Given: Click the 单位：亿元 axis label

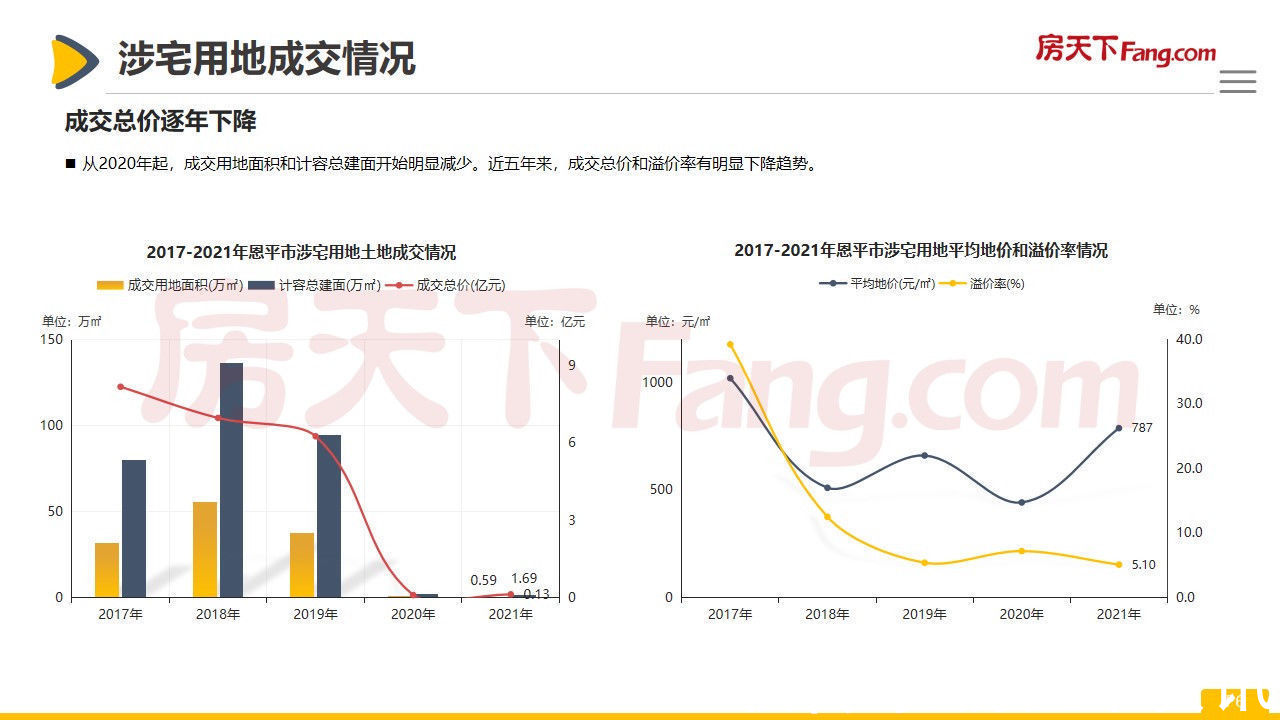Looking at the screenshot, I should tap(555, 321).
